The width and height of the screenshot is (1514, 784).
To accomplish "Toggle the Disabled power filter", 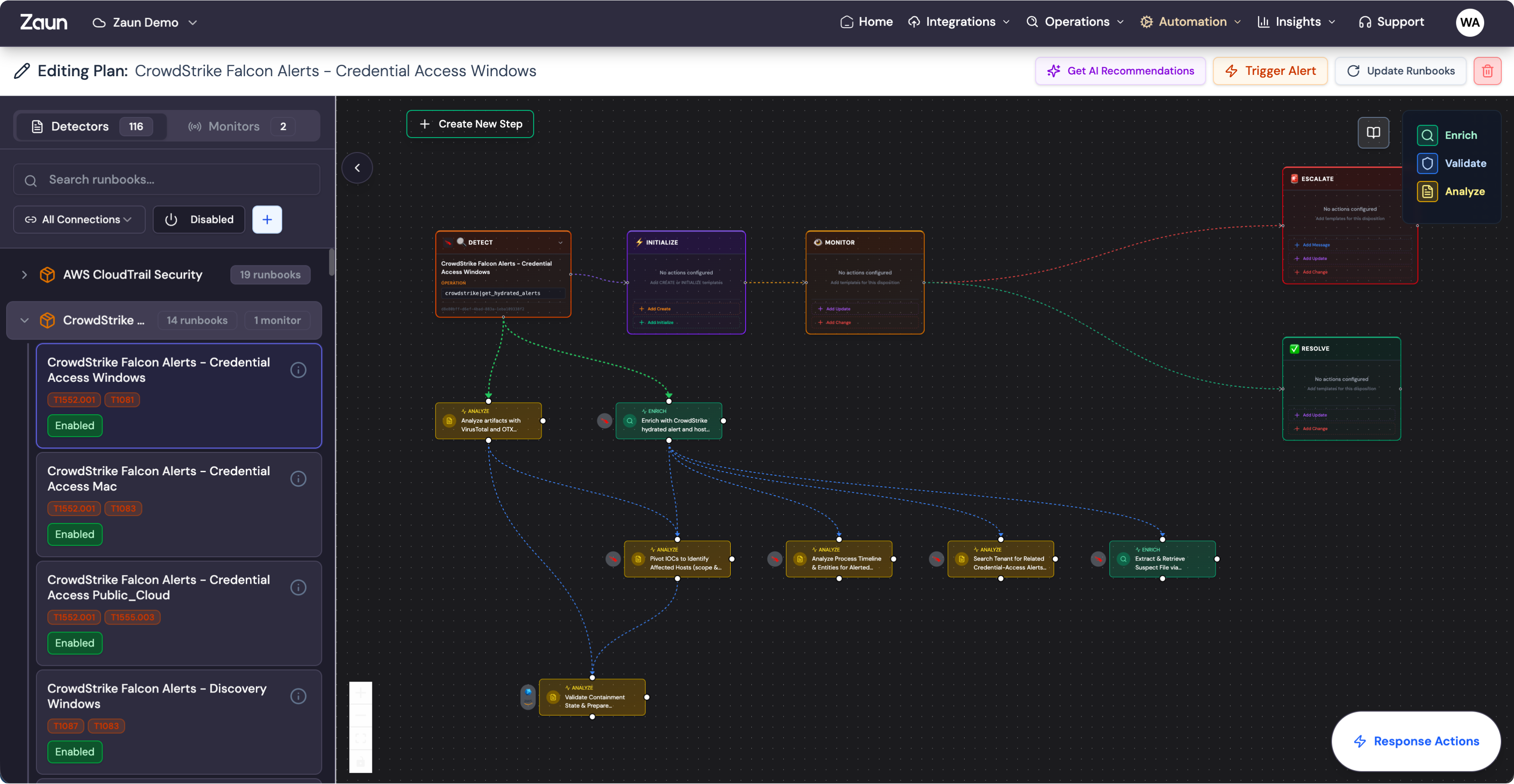I will pyautogui.click(x=199, y=219).
